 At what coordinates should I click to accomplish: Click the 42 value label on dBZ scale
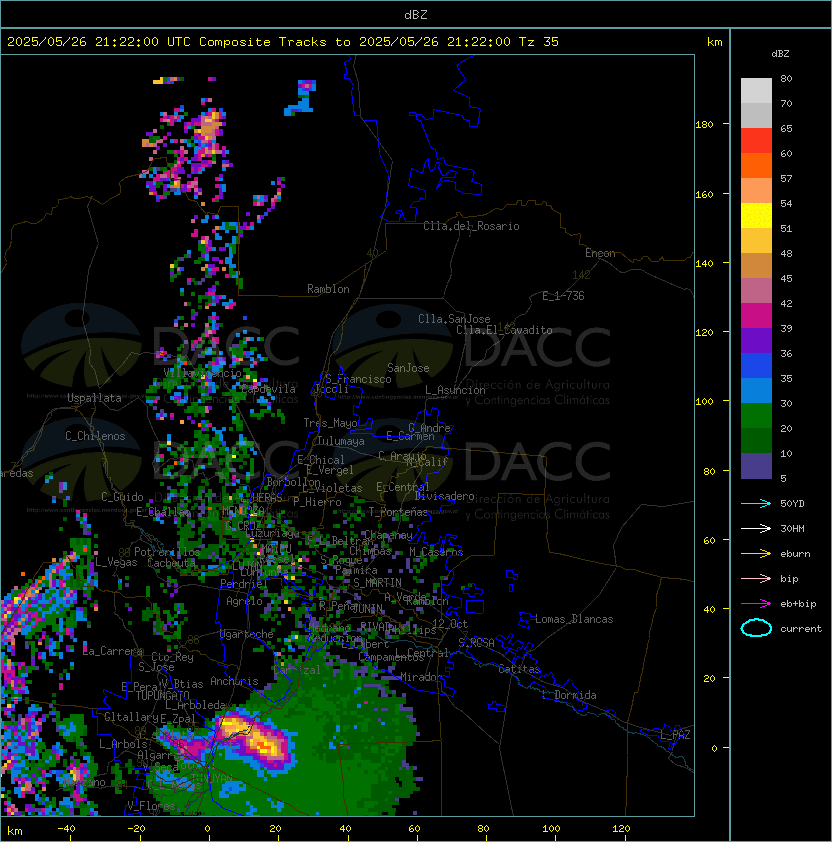pyautogui.click(x=786, y=303)
